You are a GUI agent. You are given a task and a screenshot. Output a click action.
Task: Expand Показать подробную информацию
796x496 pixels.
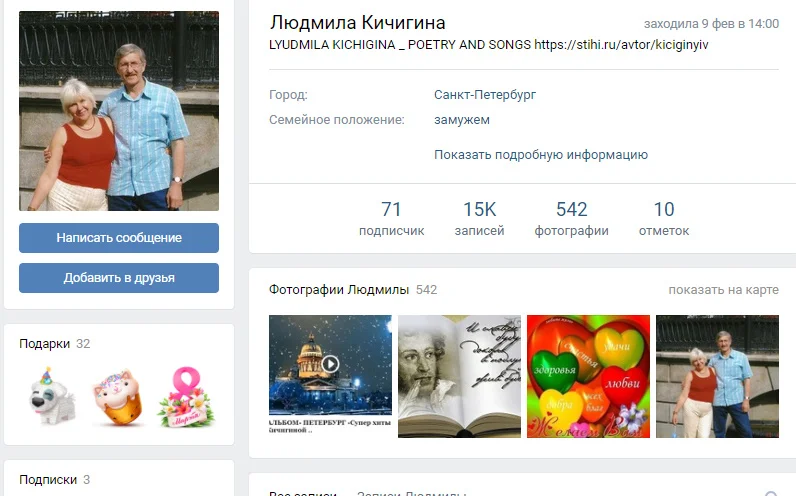click(541, 155)
